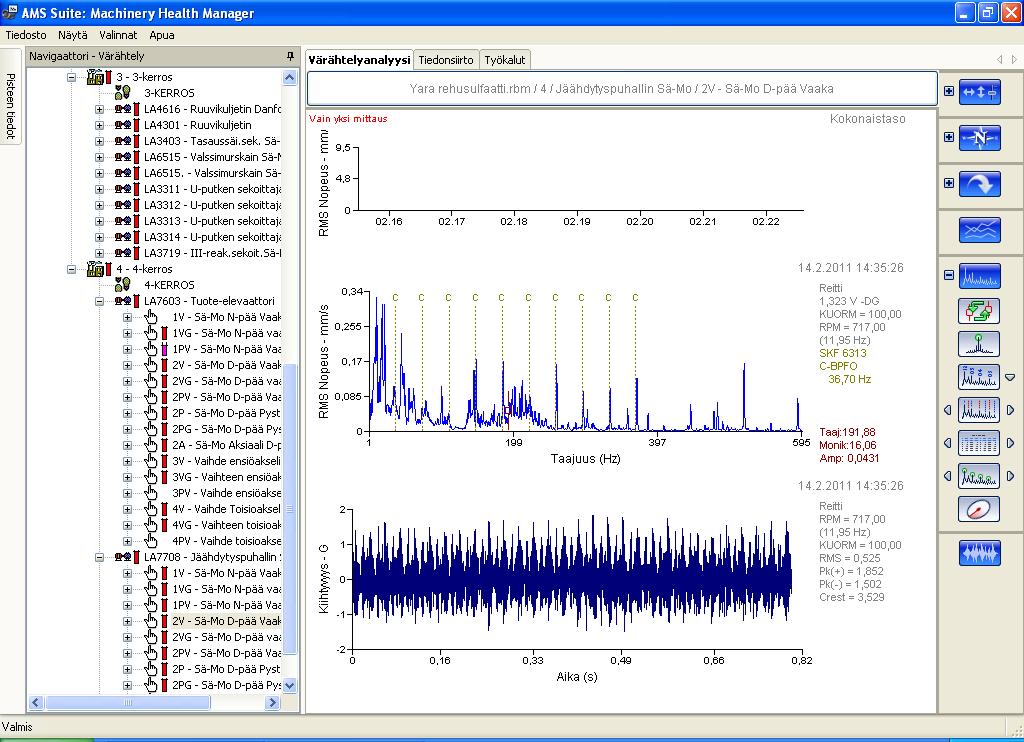Click the factory icon of 3 - 3-kerros
Screen dimensions: 1024x742
tap(95, 77)
